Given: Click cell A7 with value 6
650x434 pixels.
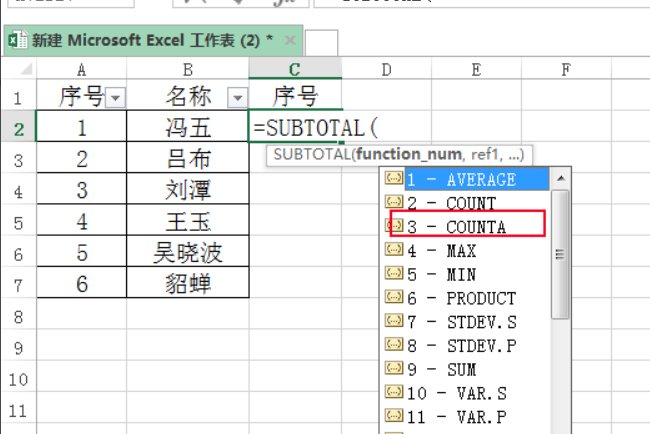Looking at the screenshot, I should [81, 282].
